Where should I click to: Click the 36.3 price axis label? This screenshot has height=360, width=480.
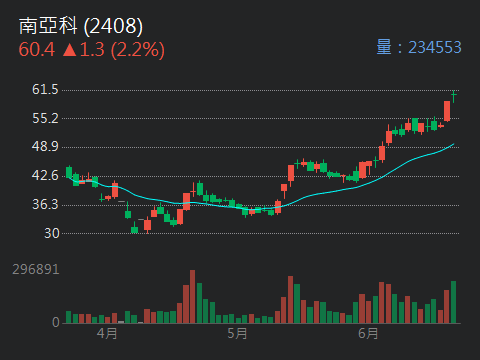[45, 205]
